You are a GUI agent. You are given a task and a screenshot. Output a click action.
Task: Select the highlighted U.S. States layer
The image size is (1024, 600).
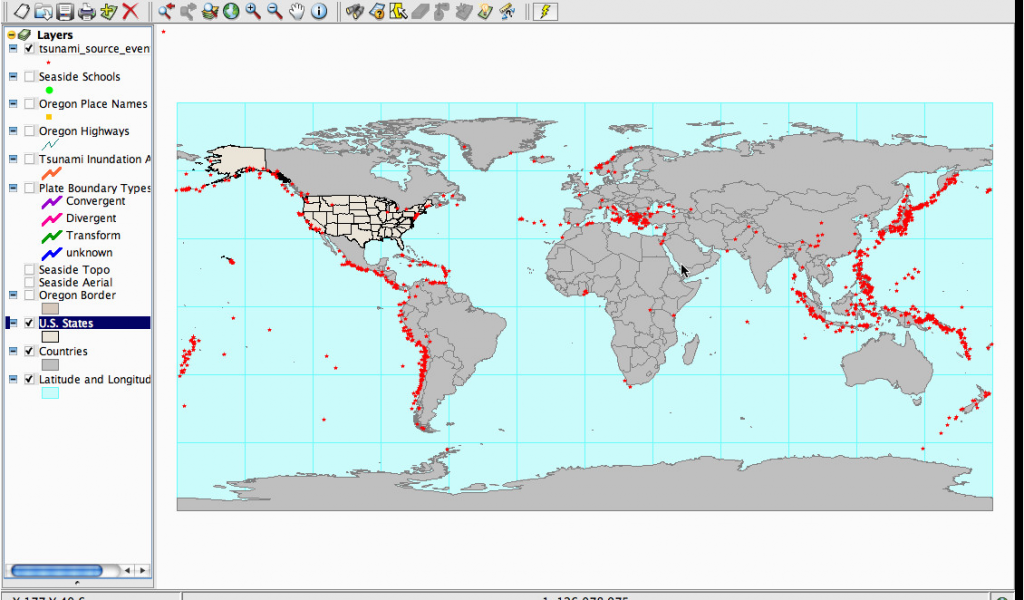click(x=94, y=323)
